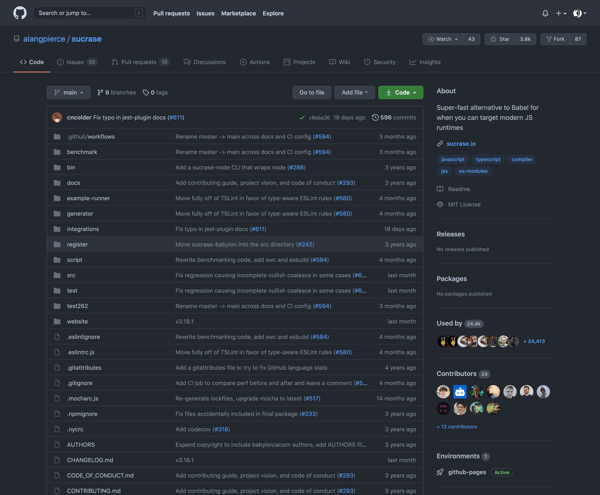Open the GitHub home logo
Viewport: 600px width, 495px height.
click(x=20, y=13)
